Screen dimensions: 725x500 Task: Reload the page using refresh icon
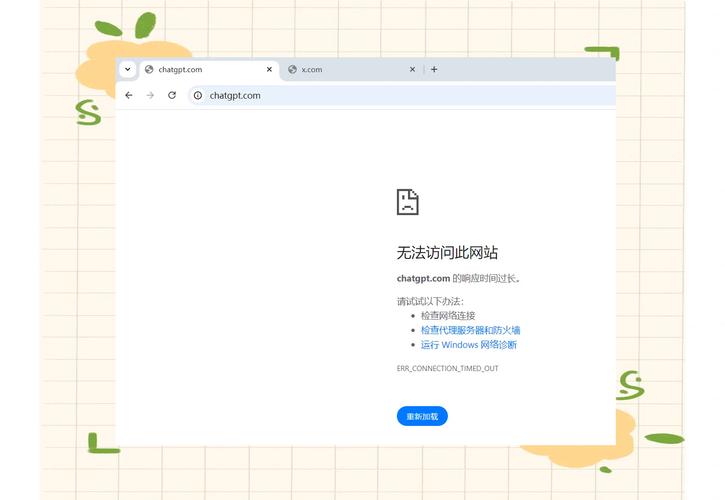click(172, 95)
